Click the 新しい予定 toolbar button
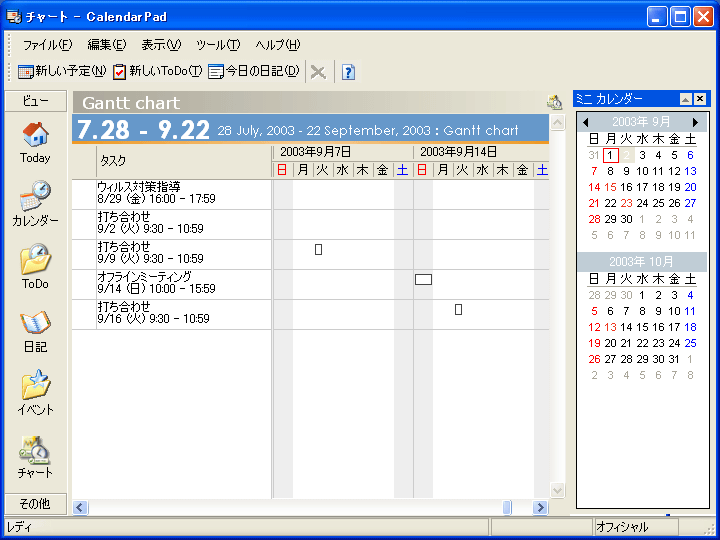The height and width of the screenshot is (540, 720). point(62,71)
